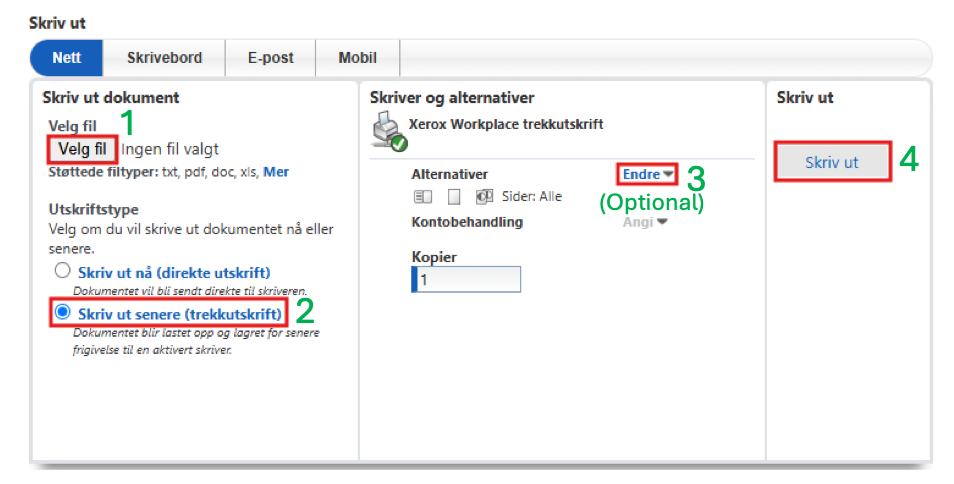This screenshot has height=484, width=954.
Task: Switch to the Nett tab
Action: 66,58
